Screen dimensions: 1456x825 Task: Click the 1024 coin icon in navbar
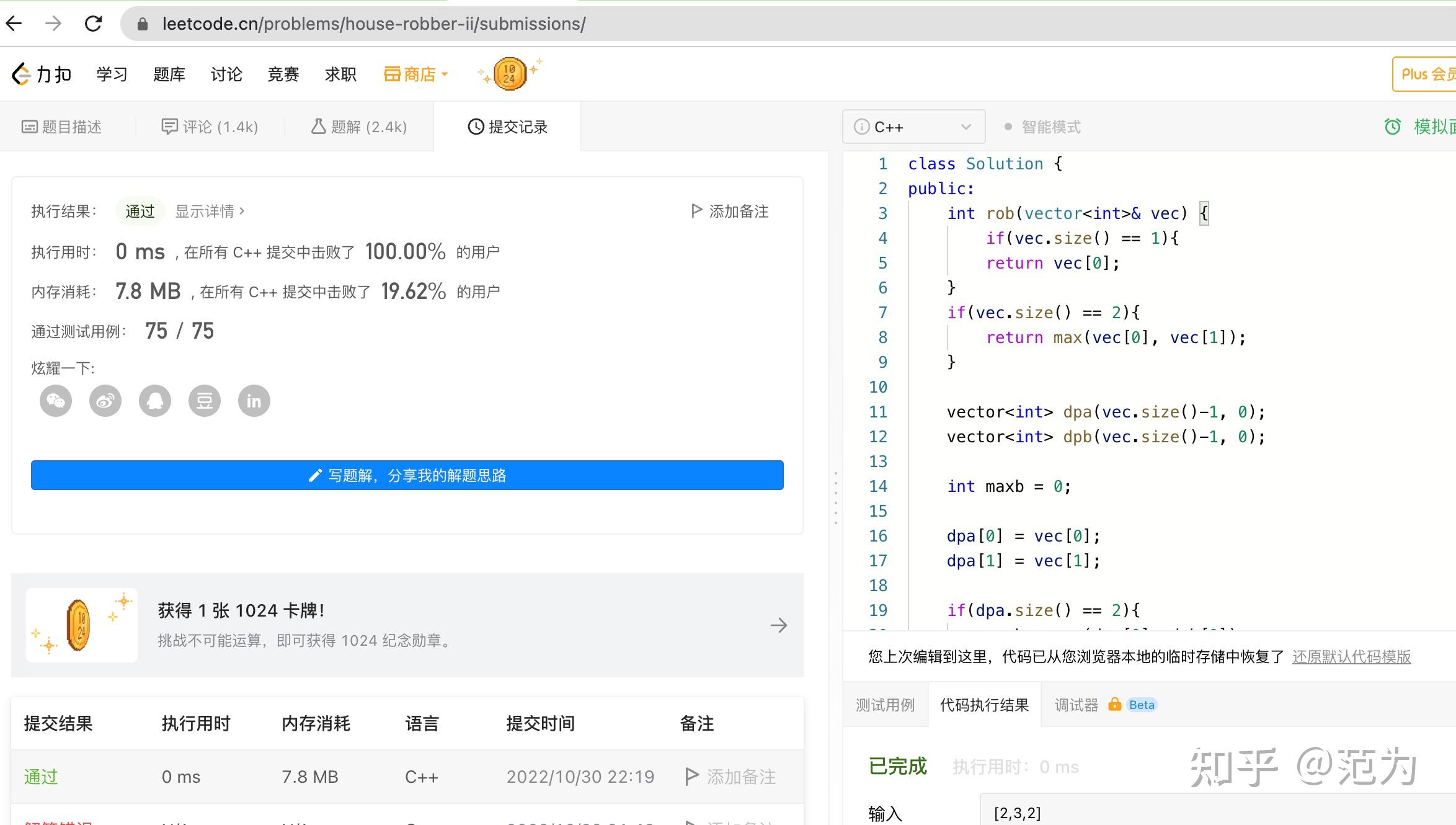point(509,74)
